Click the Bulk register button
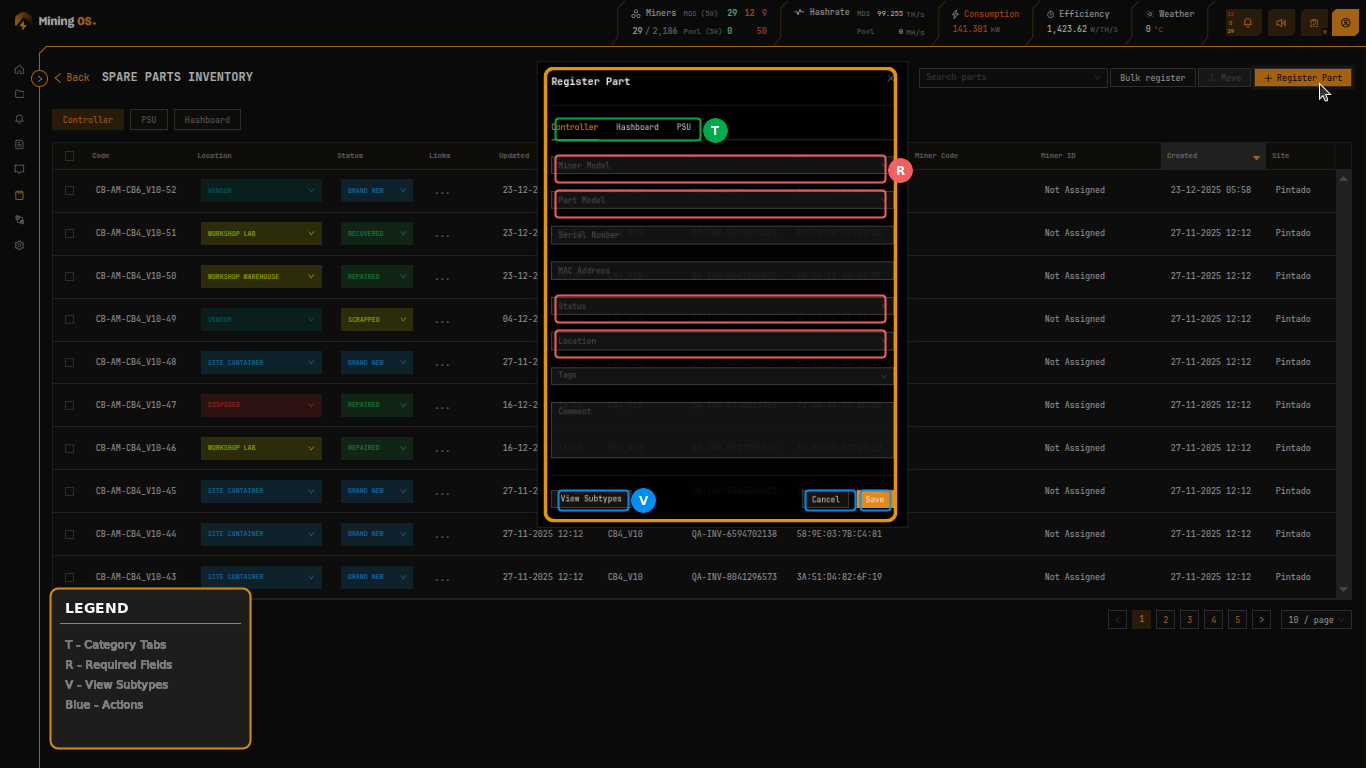 click(x=1152, y=77)
